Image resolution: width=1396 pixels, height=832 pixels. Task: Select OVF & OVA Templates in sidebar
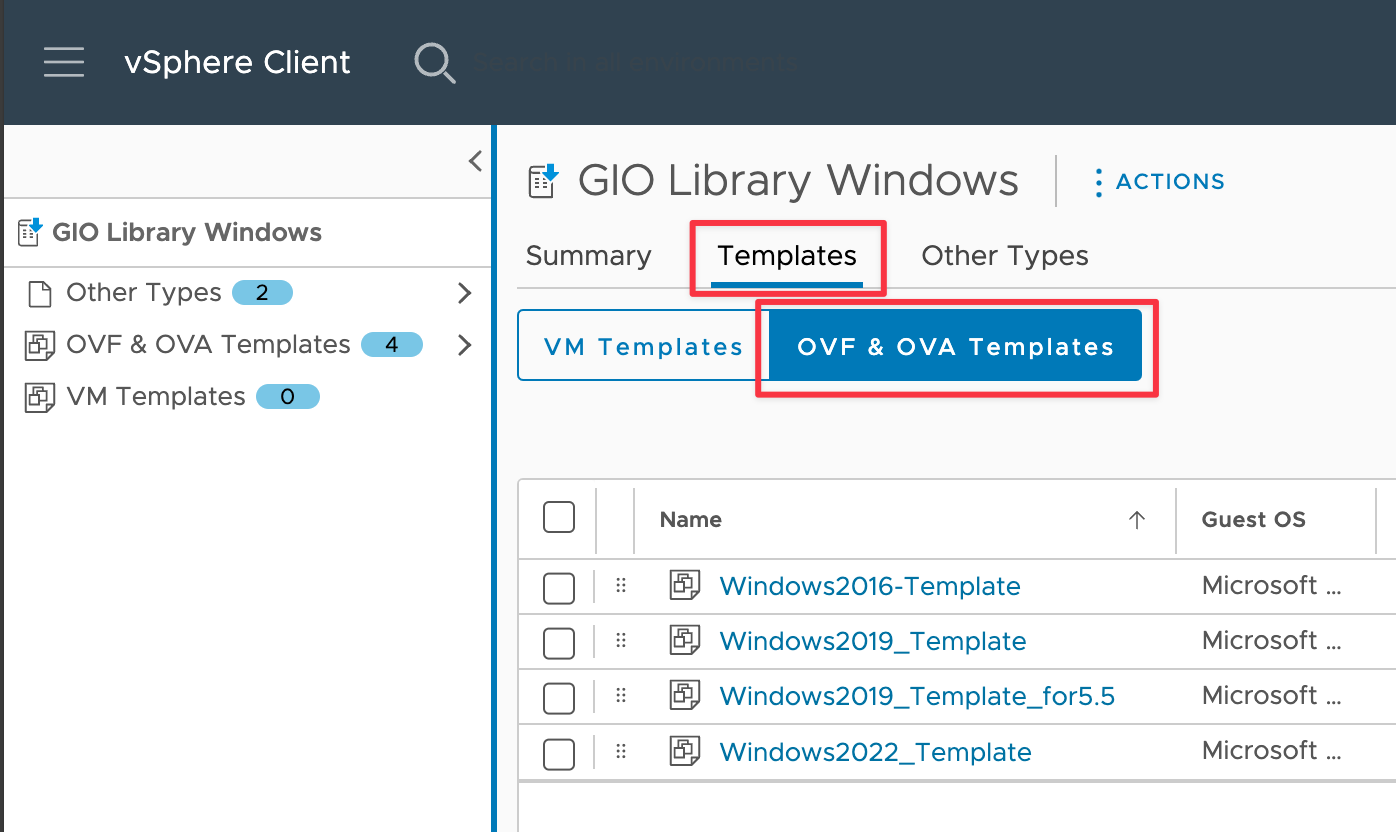point(208,344)
